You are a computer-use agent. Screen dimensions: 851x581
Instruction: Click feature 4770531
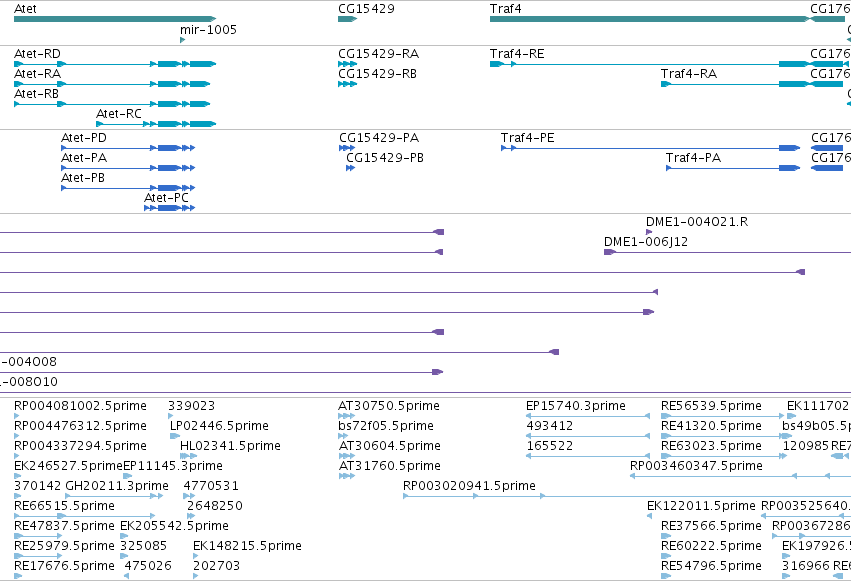pyautogui.click(x=189, y=496)
